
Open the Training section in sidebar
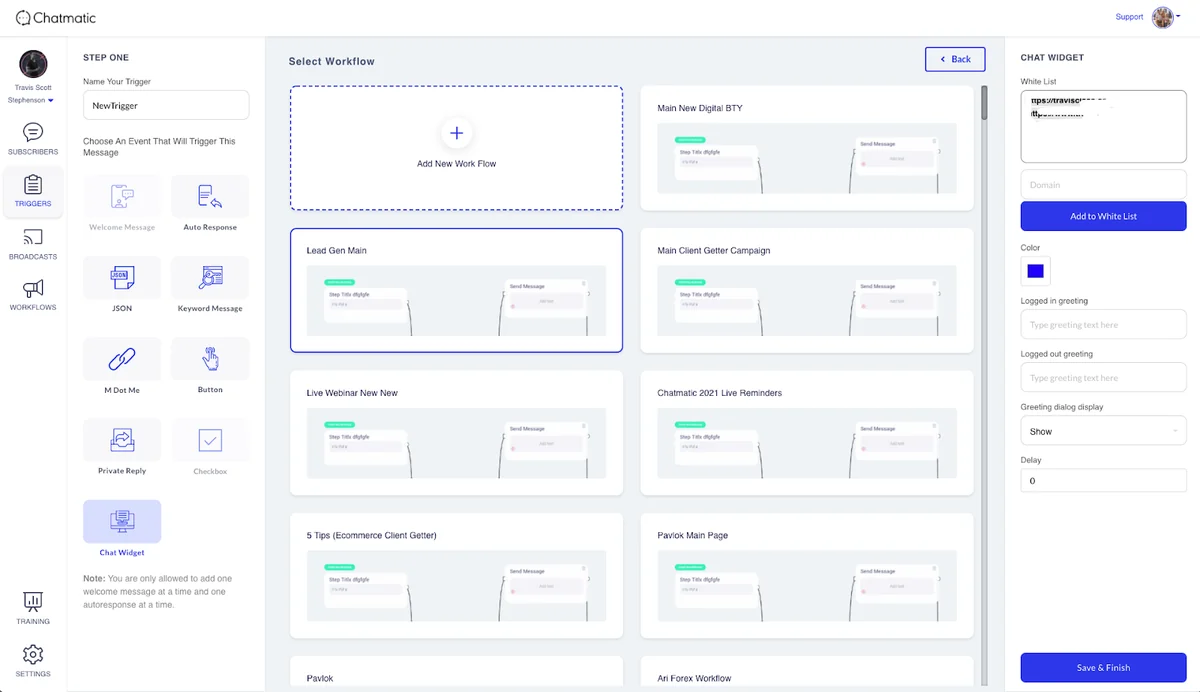pyautogui.click(x=33, y=608)
